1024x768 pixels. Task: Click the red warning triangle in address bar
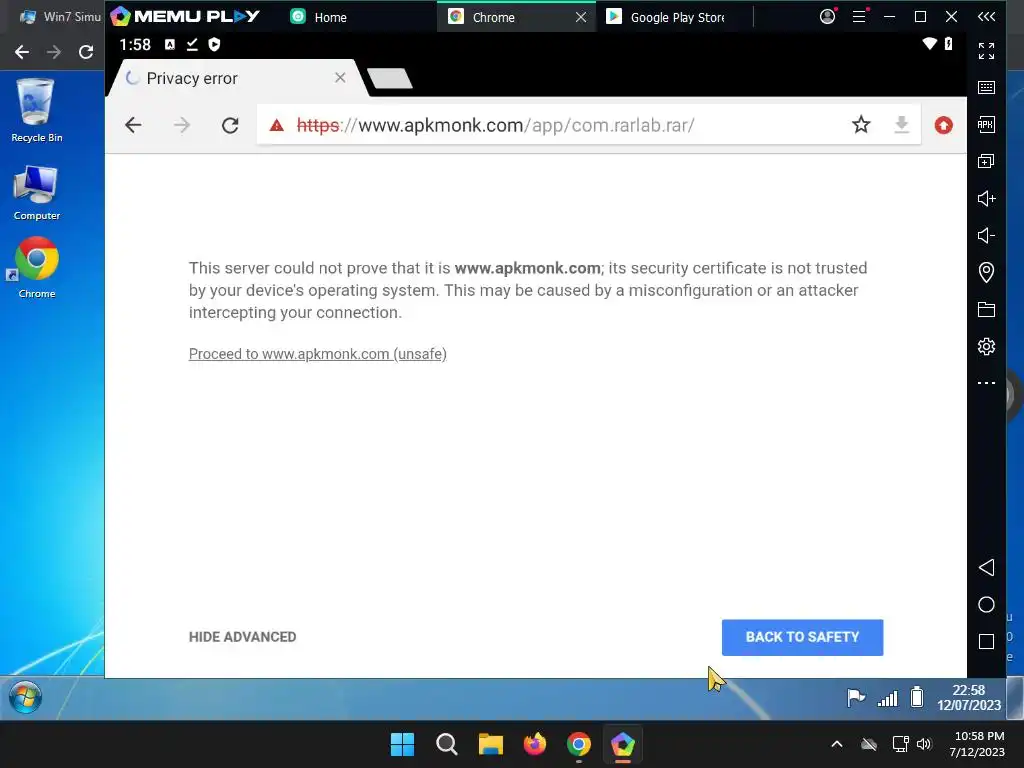point(277,125)
